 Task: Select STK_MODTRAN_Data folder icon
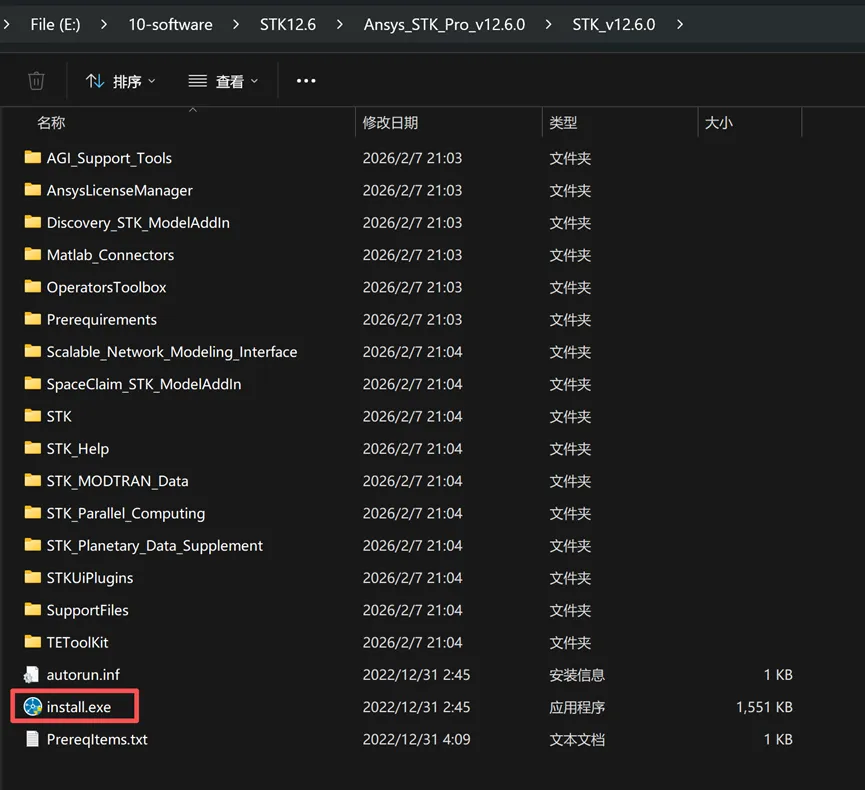33,481
